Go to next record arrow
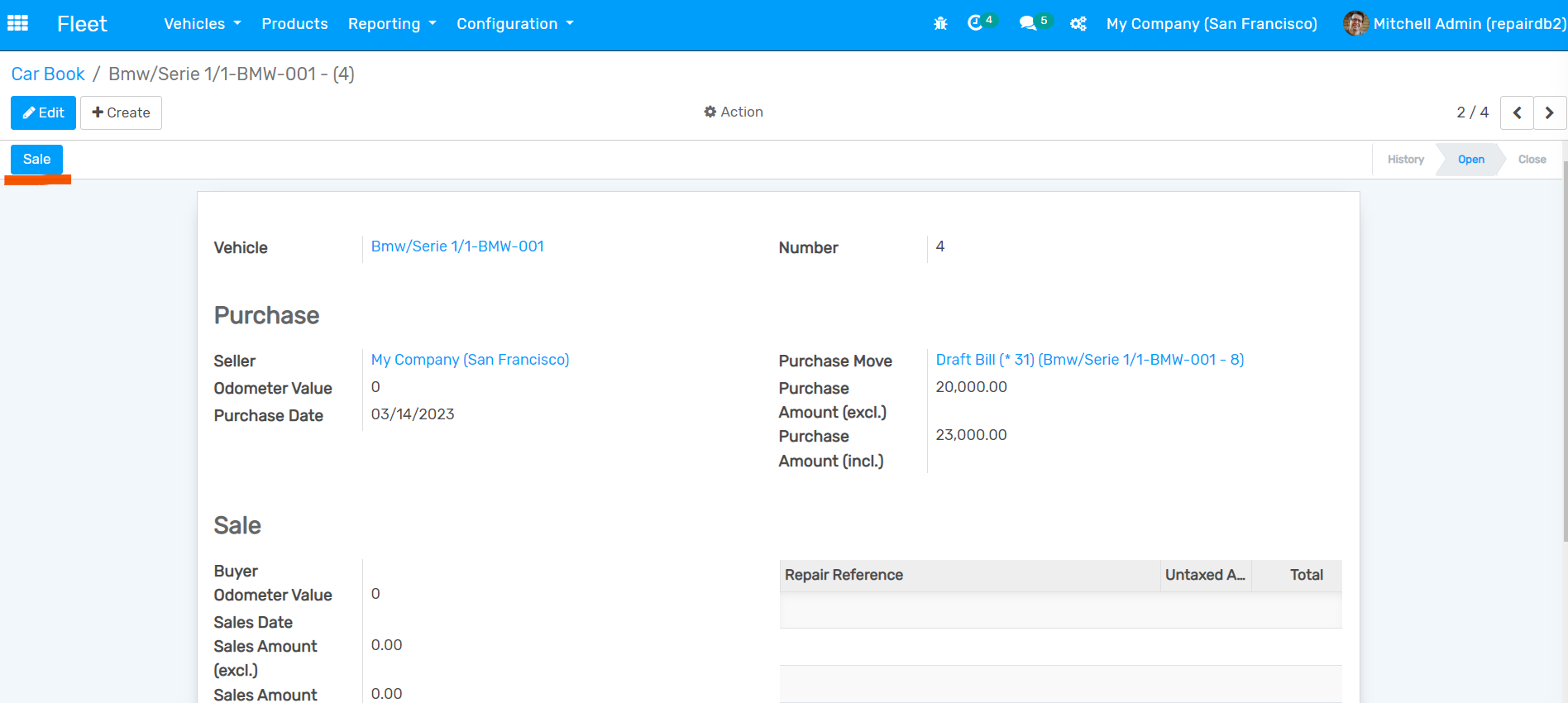 (1550, 112)
